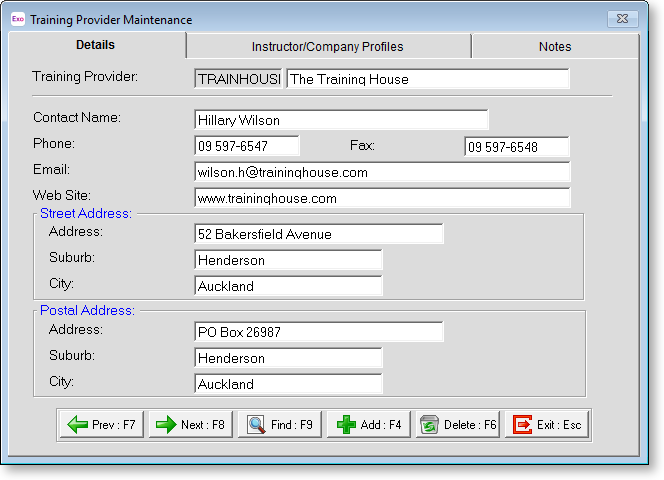Image resolution: width=664 pixels, height=480 pixels.
Task: Click the Find magnifying glass icon
Action: [x=255, y=425]
